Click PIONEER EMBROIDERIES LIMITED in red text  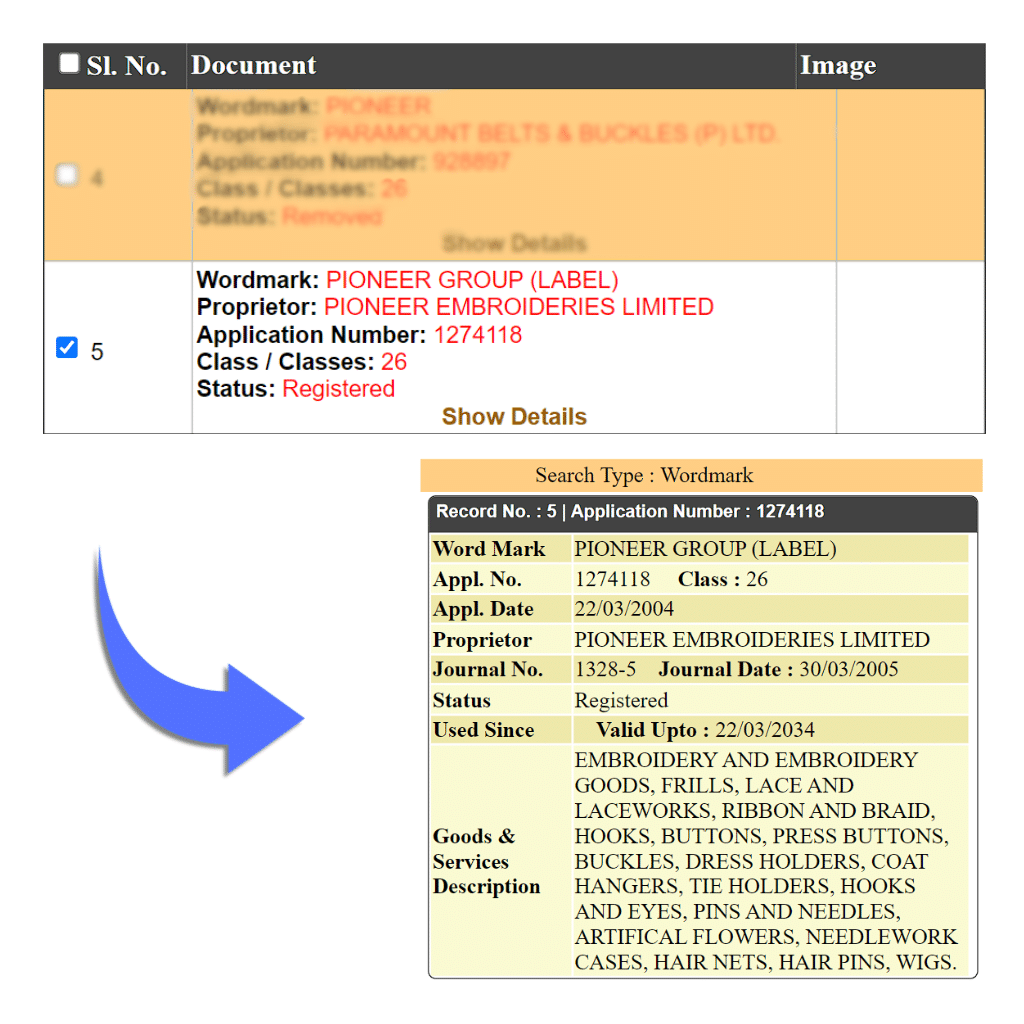[x=519, y=307]
